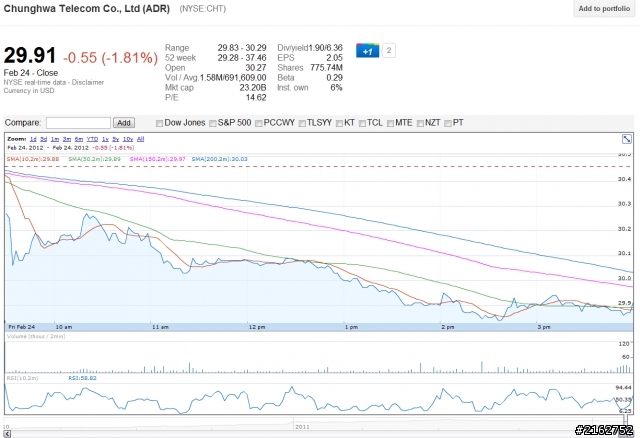Click the SMA(150,2m) indicator label
640x438 pixels.
tap(158, 159)
